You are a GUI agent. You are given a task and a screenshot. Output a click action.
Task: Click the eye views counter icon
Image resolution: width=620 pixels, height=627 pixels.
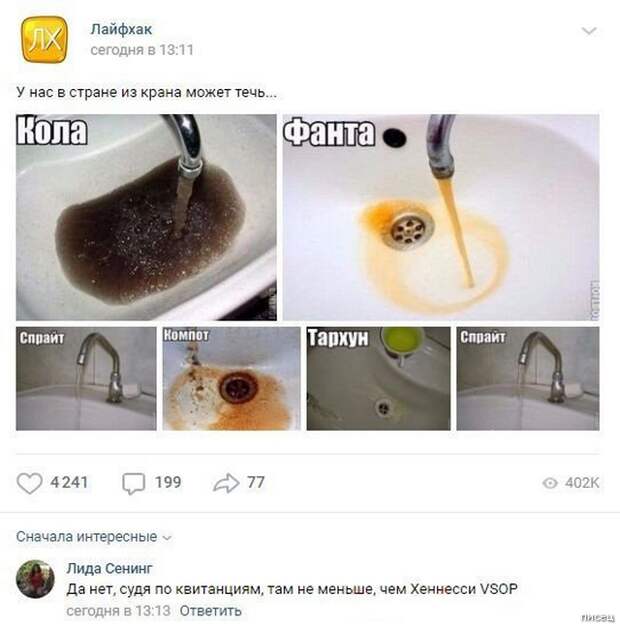tap(550, 483)
